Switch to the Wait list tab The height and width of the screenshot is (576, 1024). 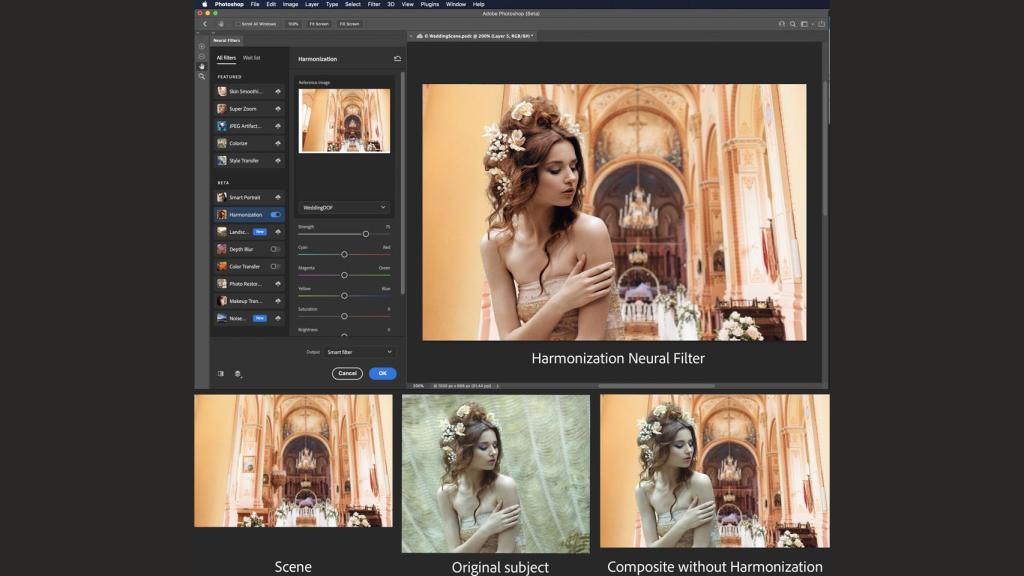coord(251,58)
